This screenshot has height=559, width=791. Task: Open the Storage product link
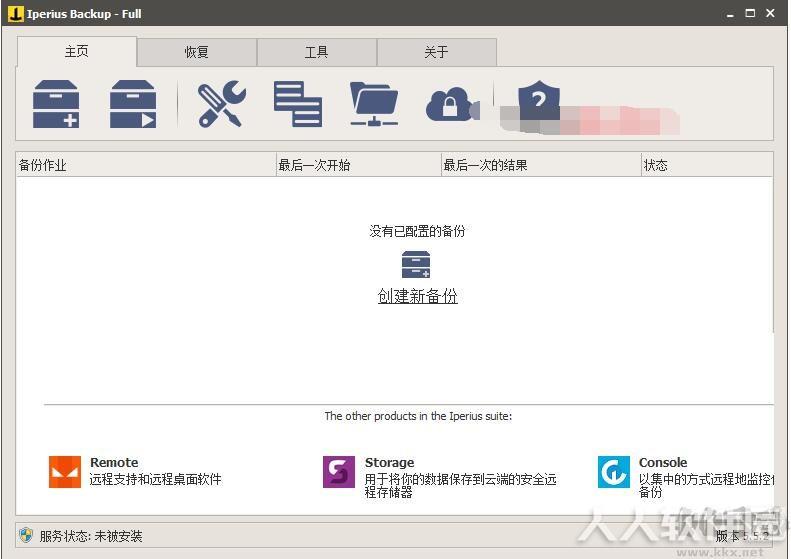[x=389, y=462]
